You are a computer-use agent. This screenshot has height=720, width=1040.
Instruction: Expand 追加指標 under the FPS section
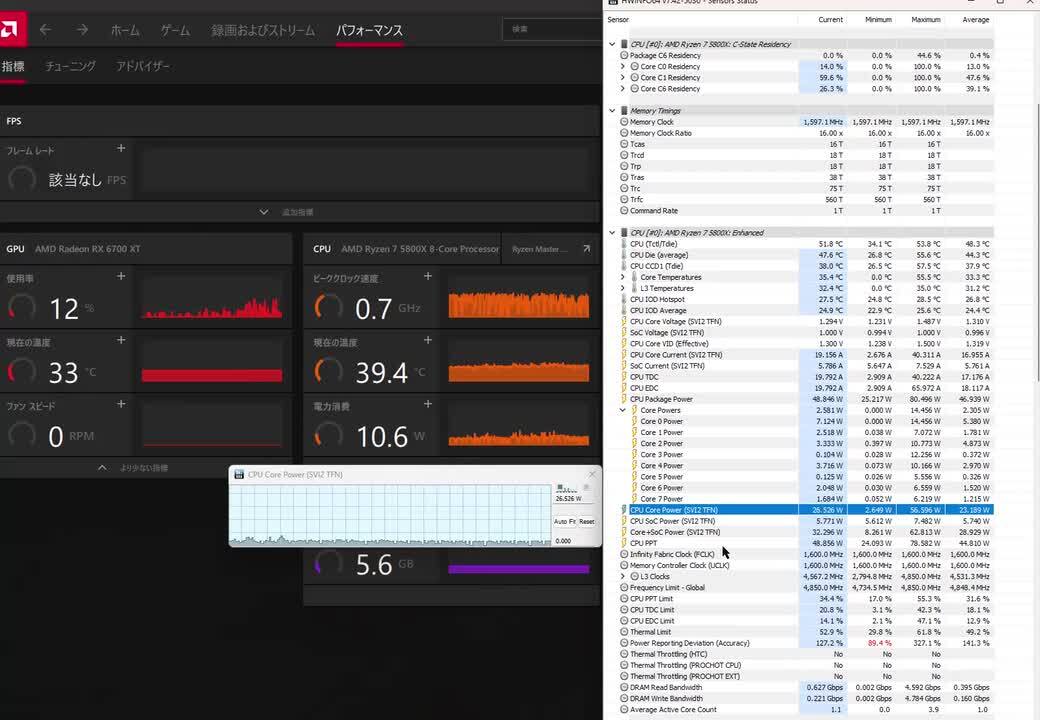click(x=288, y=212)
